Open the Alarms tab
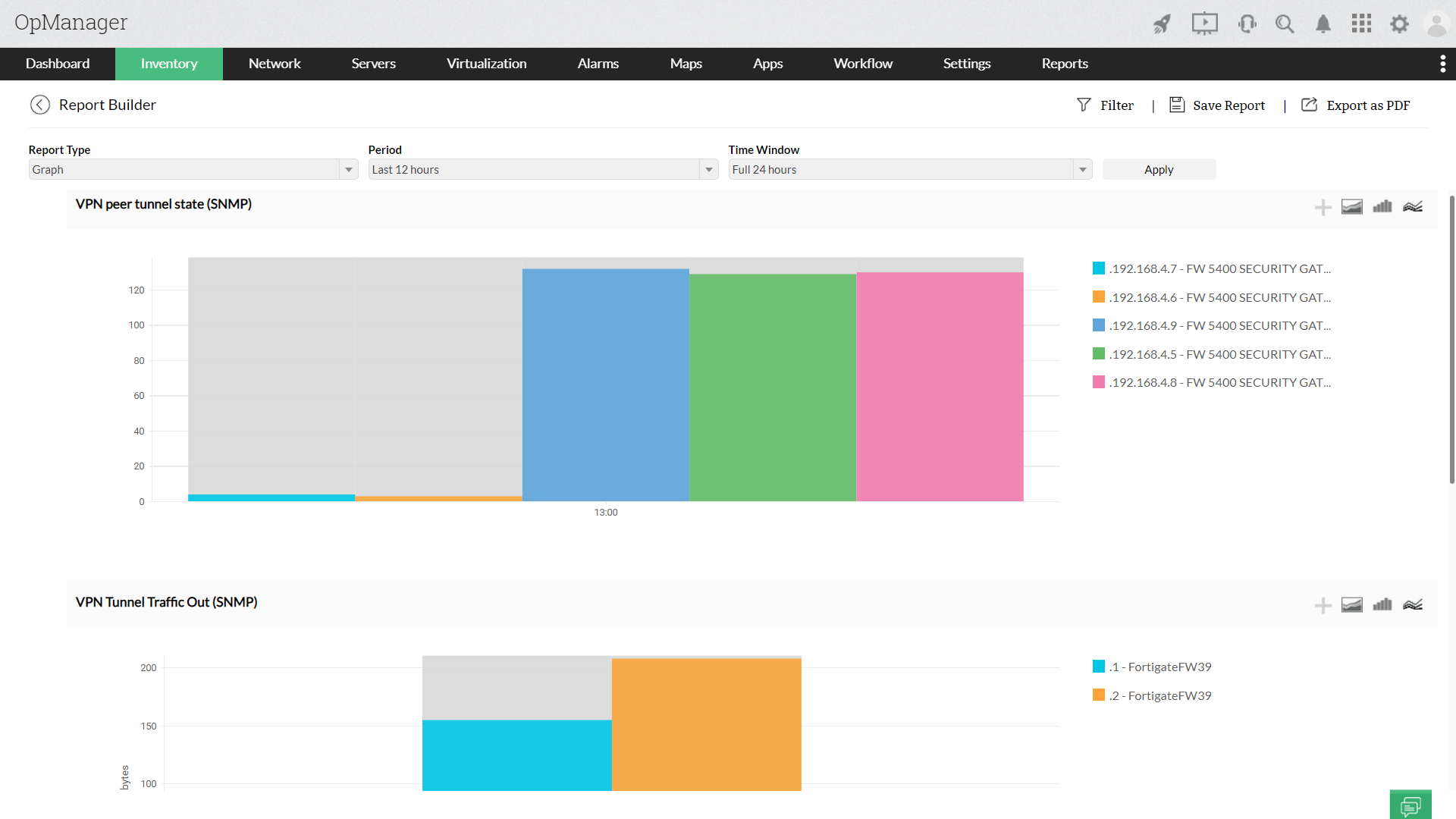This screenshot has height=819, width=1456. coord(598,64)
